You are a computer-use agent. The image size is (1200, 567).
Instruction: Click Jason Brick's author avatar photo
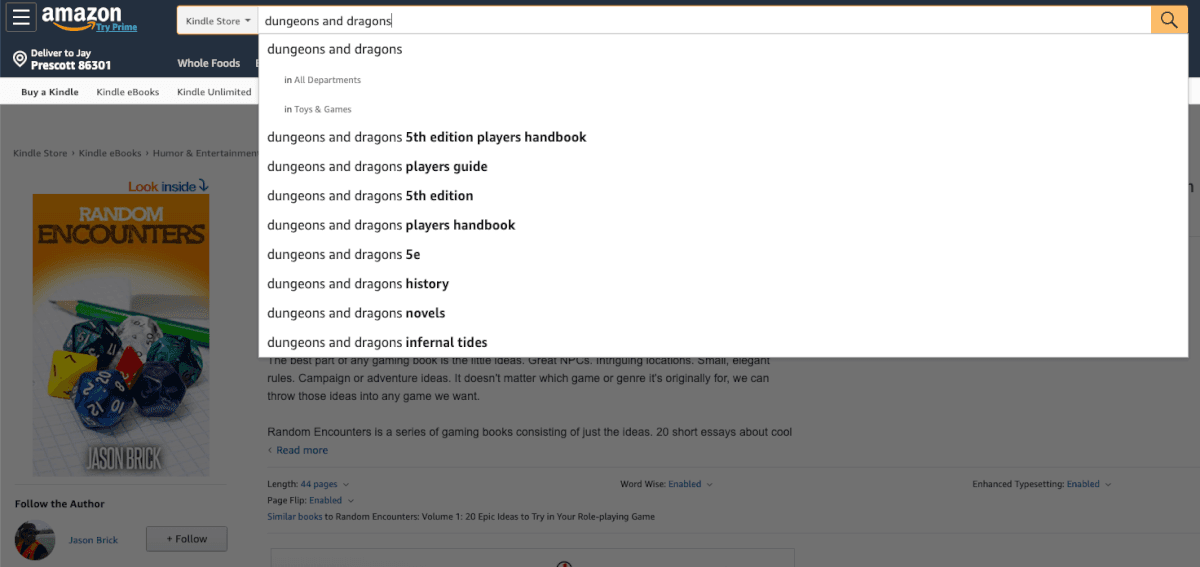35,540
